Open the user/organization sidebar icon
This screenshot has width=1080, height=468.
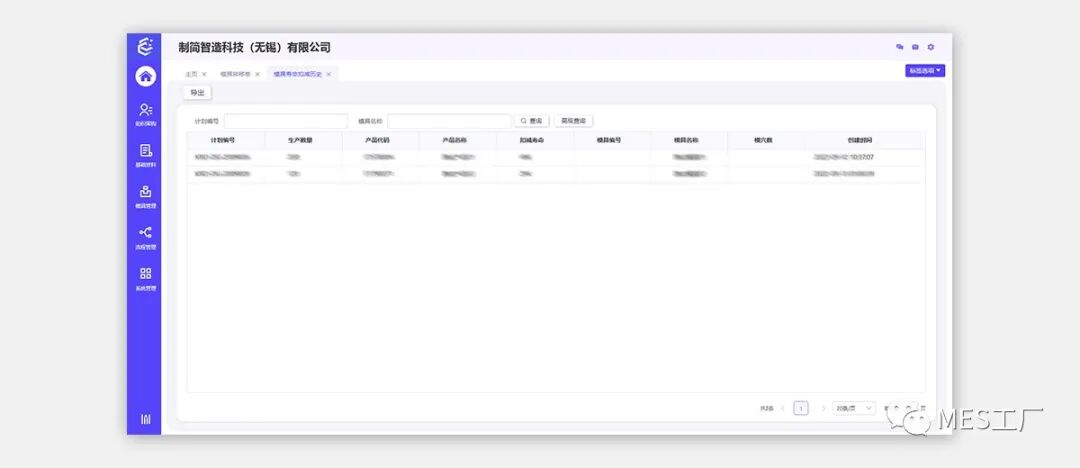click(145, 110)
